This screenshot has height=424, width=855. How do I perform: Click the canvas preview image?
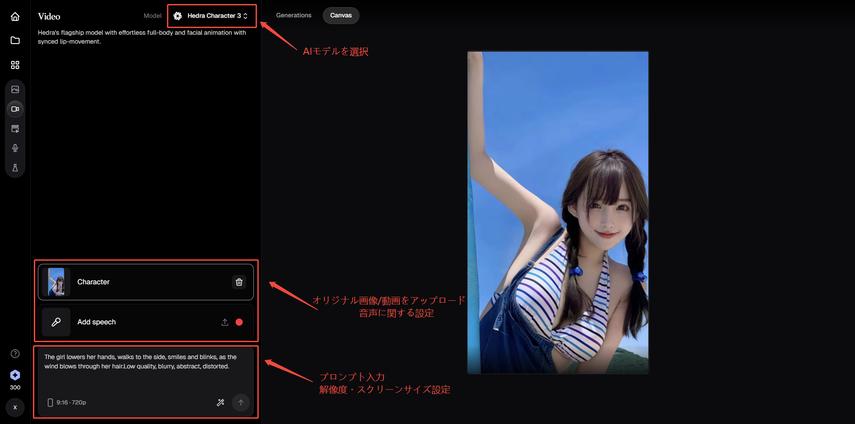tap(558, 213)
